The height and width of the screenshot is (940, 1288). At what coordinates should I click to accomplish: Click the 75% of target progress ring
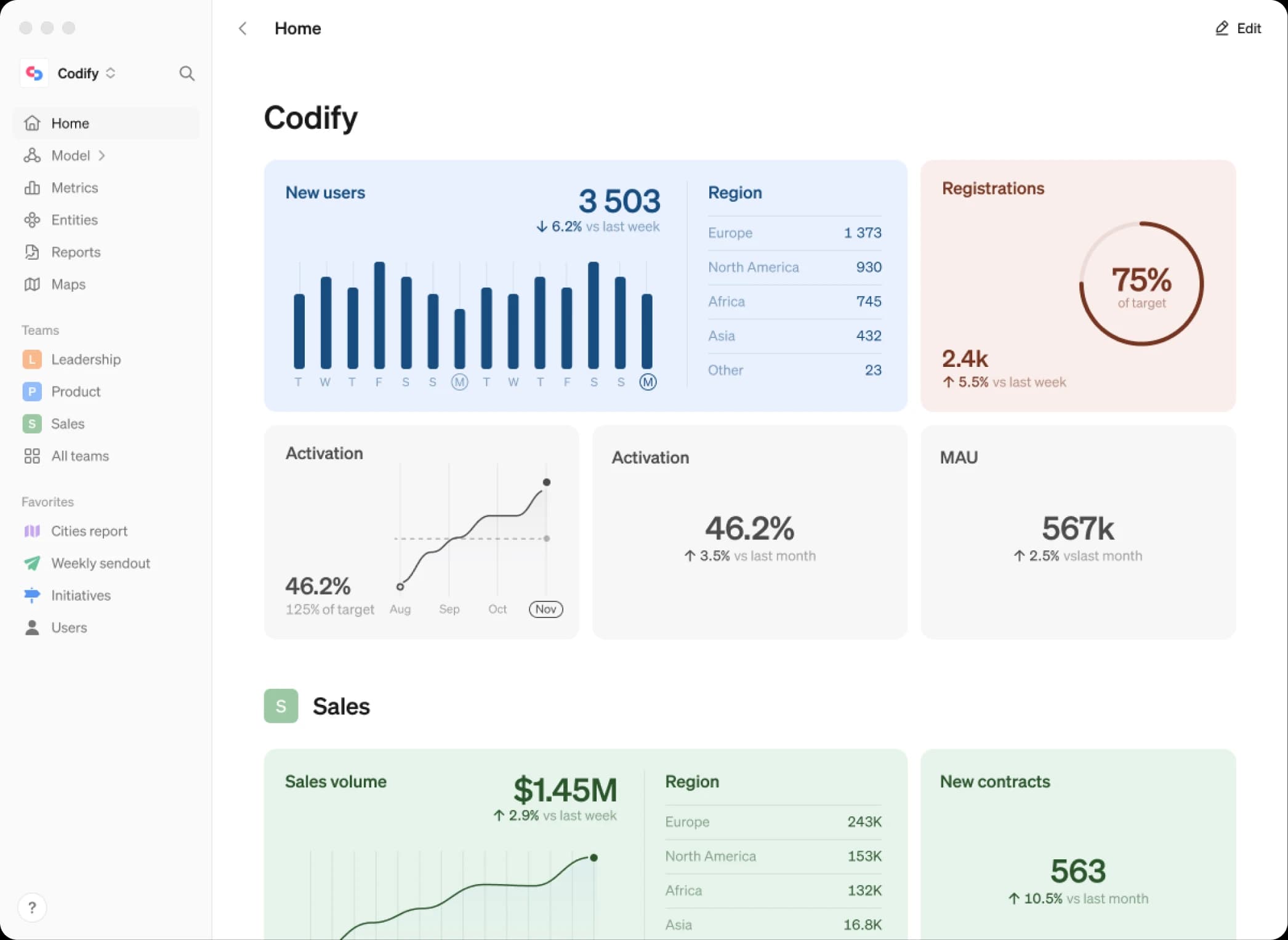point(1141,284)
